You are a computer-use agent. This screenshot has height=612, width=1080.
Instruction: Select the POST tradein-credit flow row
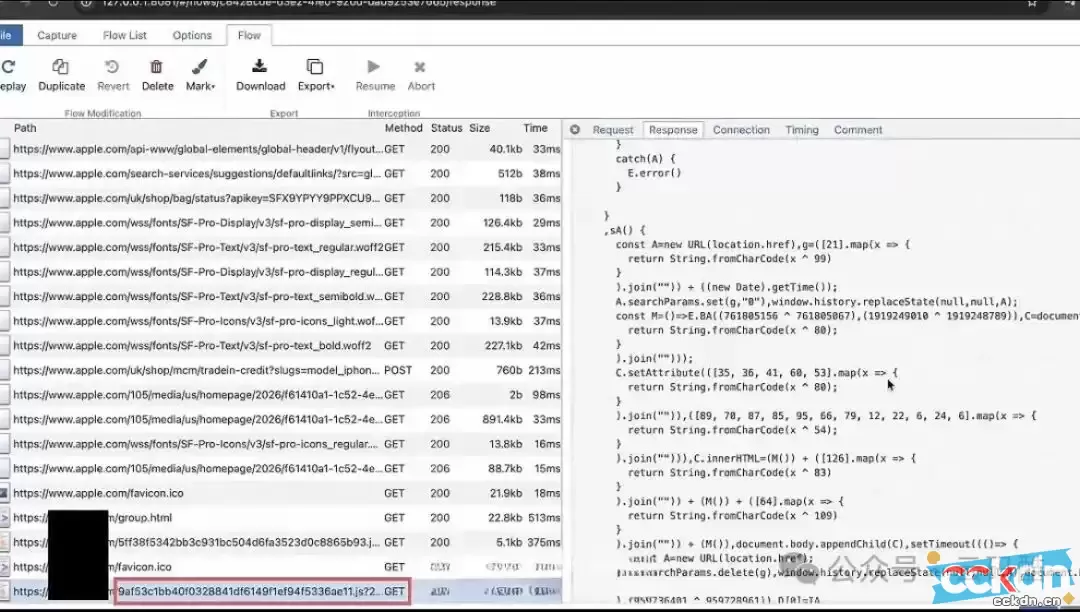(x=200, y=370)
